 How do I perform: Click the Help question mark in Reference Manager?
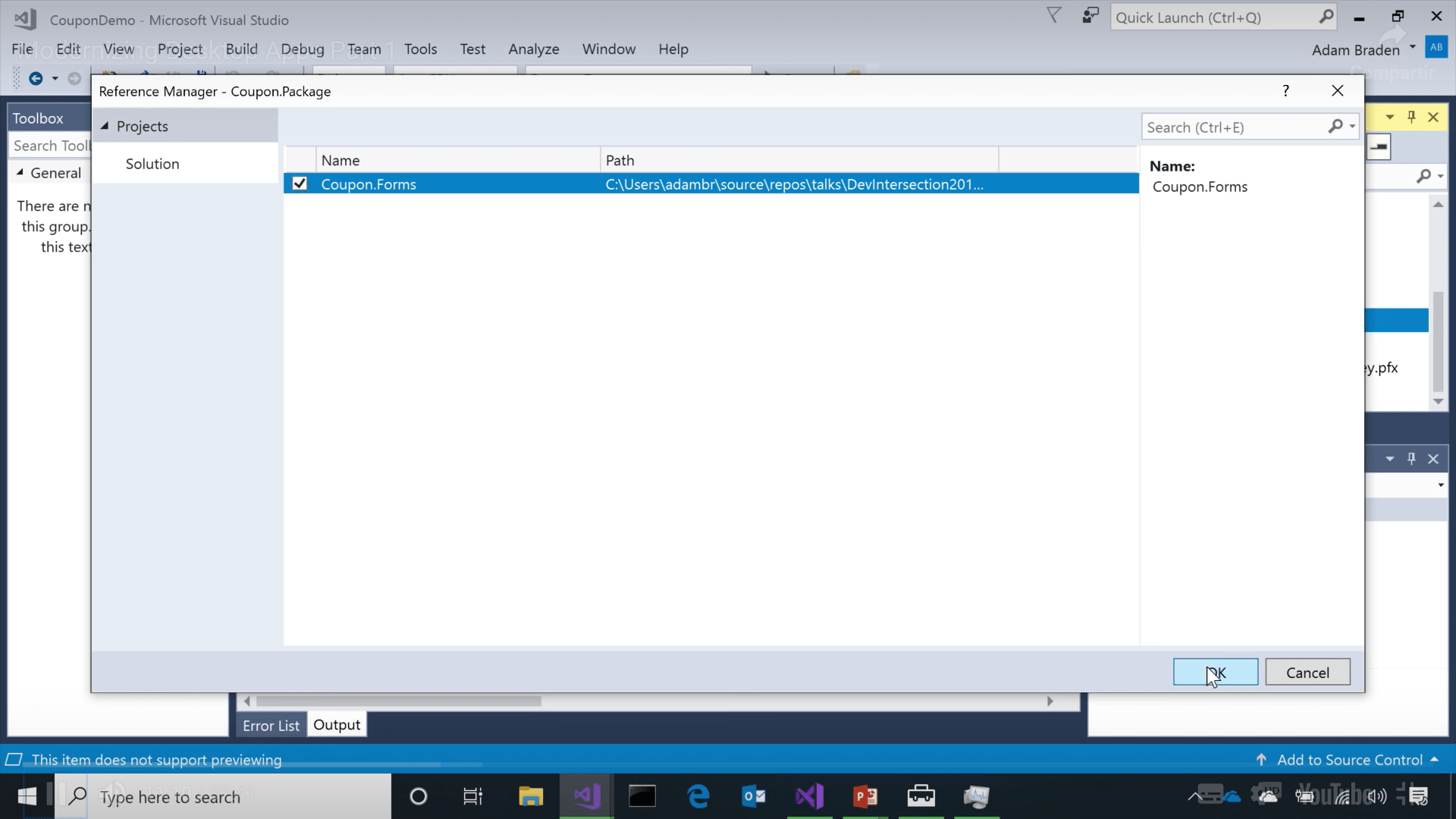click(1285, 90)
